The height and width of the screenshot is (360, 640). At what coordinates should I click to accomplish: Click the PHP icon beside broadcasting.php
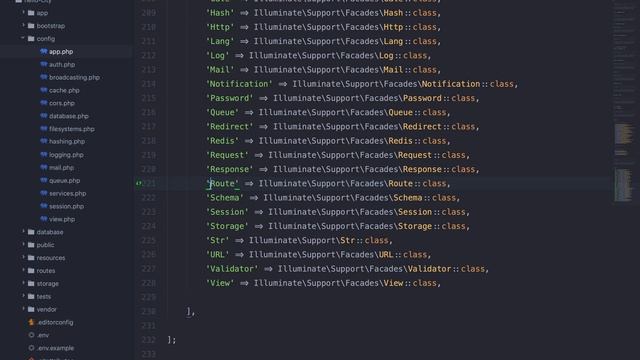(44, 77)
